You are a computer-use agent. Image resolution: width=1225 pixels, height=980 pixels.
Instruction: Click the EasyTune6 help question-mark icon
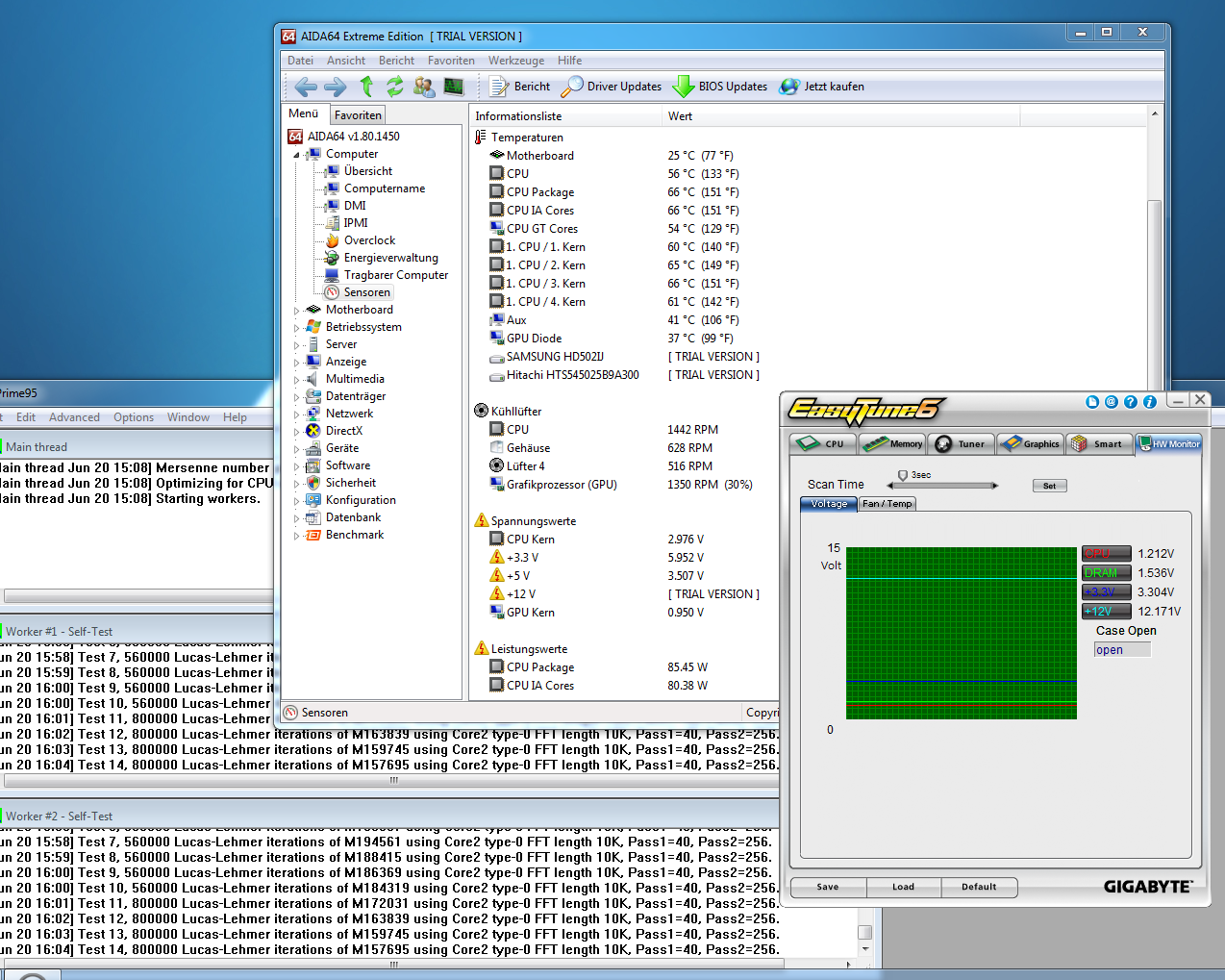(1131, 402)
